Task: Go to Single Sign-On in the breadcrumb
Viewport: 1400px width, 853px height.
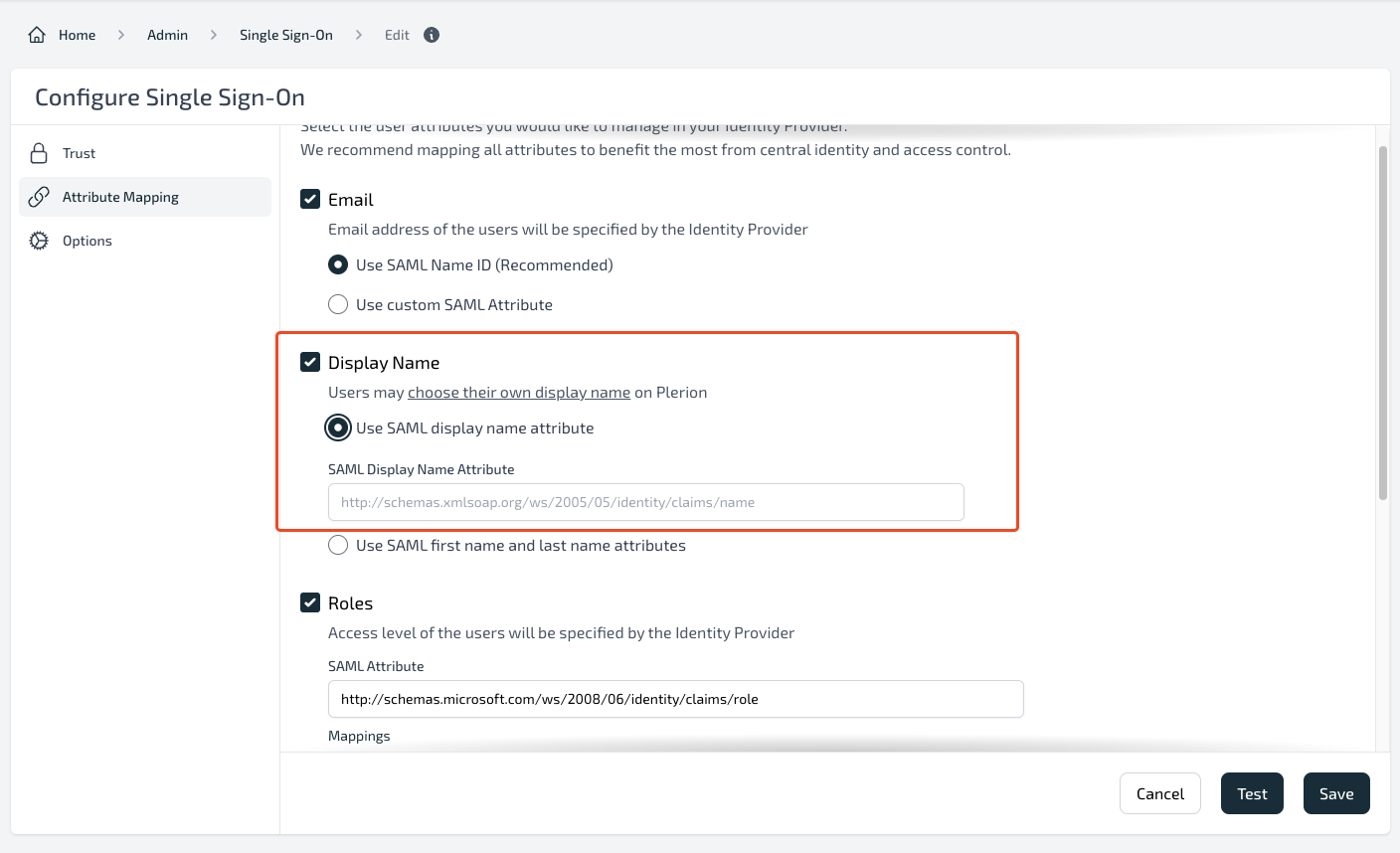Action: point(286,35)
